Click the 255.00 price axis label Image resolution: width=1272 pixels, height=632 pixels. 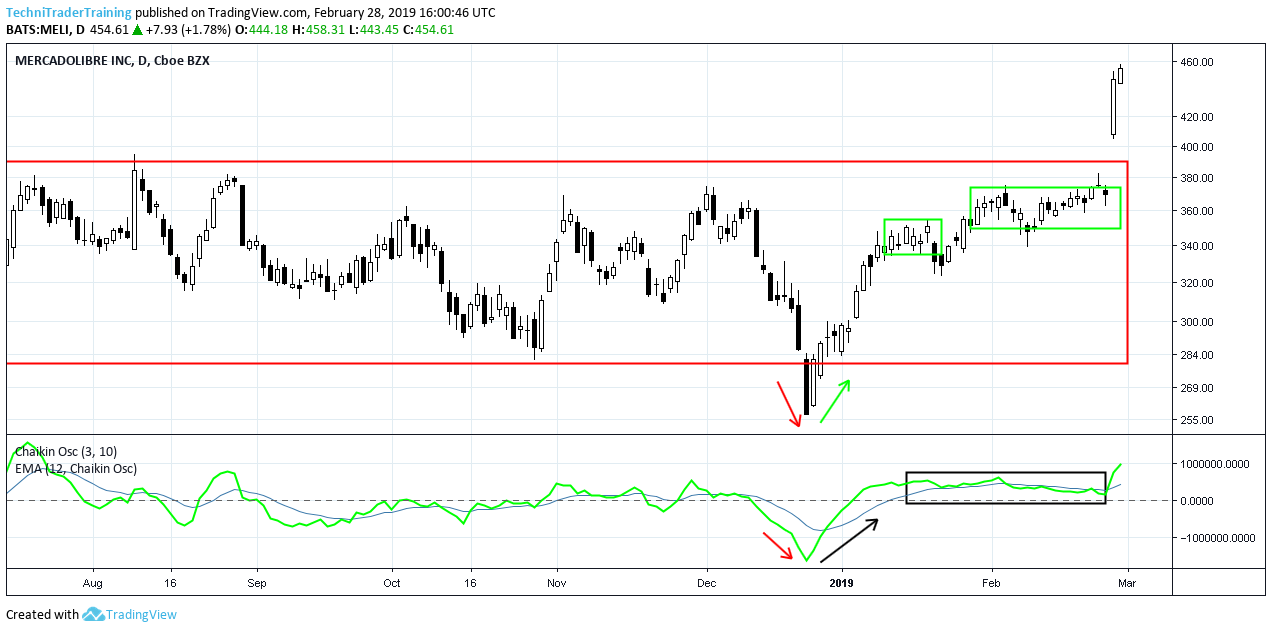coord(1197,421)
